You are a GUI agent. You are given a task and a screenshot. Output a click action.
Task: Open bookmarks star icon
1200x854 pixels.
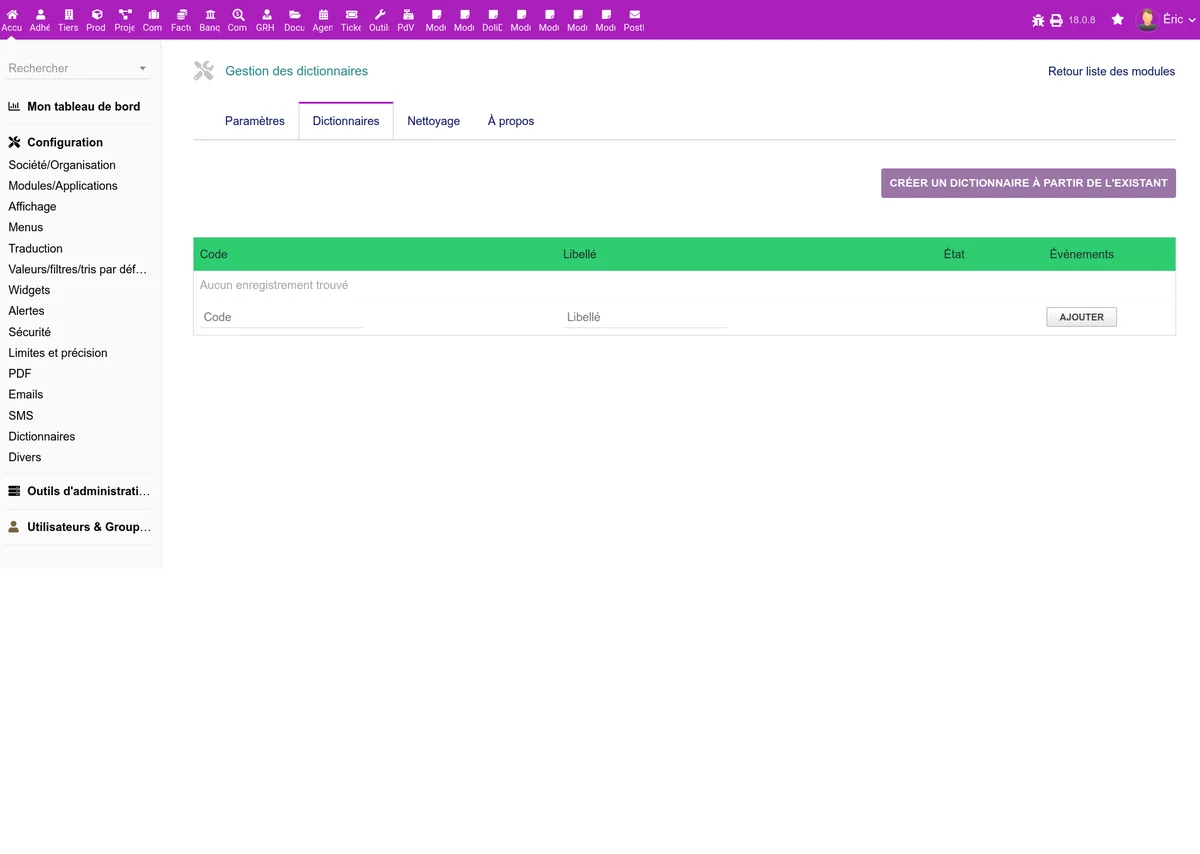tap(1118, 20)
